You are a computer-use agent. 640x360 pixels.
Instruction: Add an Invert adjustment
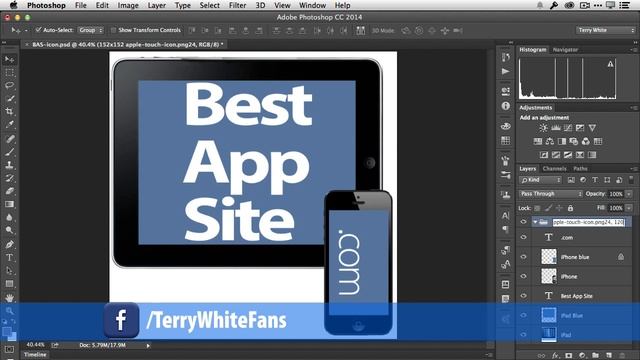pyautogui.click(x=544, y=155)
